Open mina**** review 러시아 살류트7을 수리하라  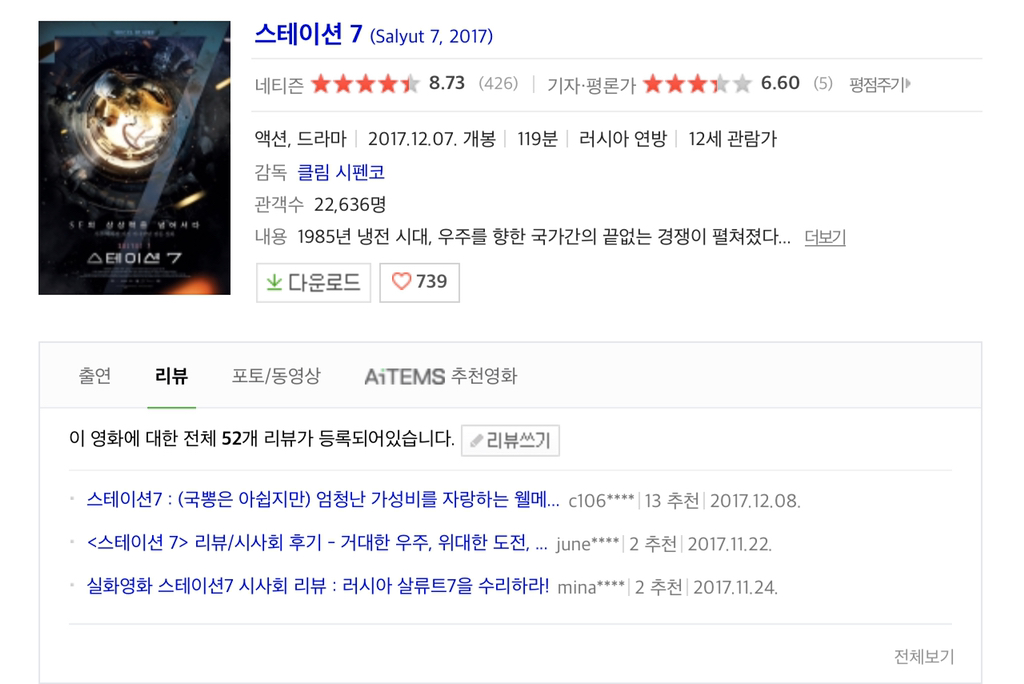coord(317,586)
